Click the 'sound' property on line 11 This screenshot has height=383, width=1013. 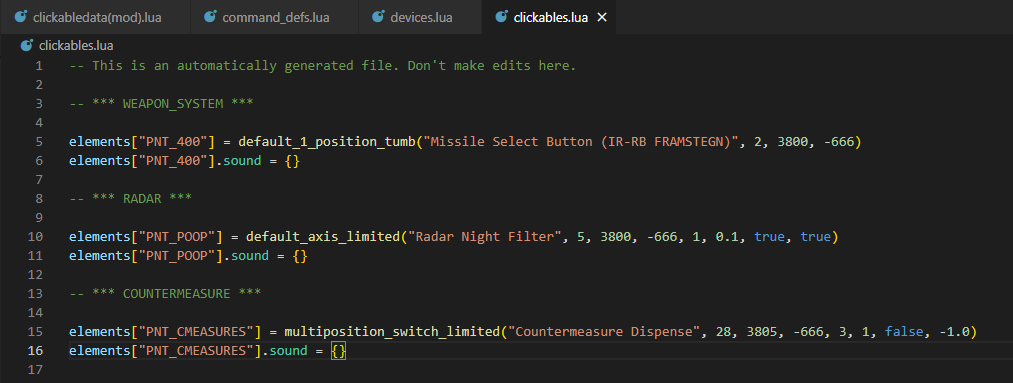pos(249,256)
